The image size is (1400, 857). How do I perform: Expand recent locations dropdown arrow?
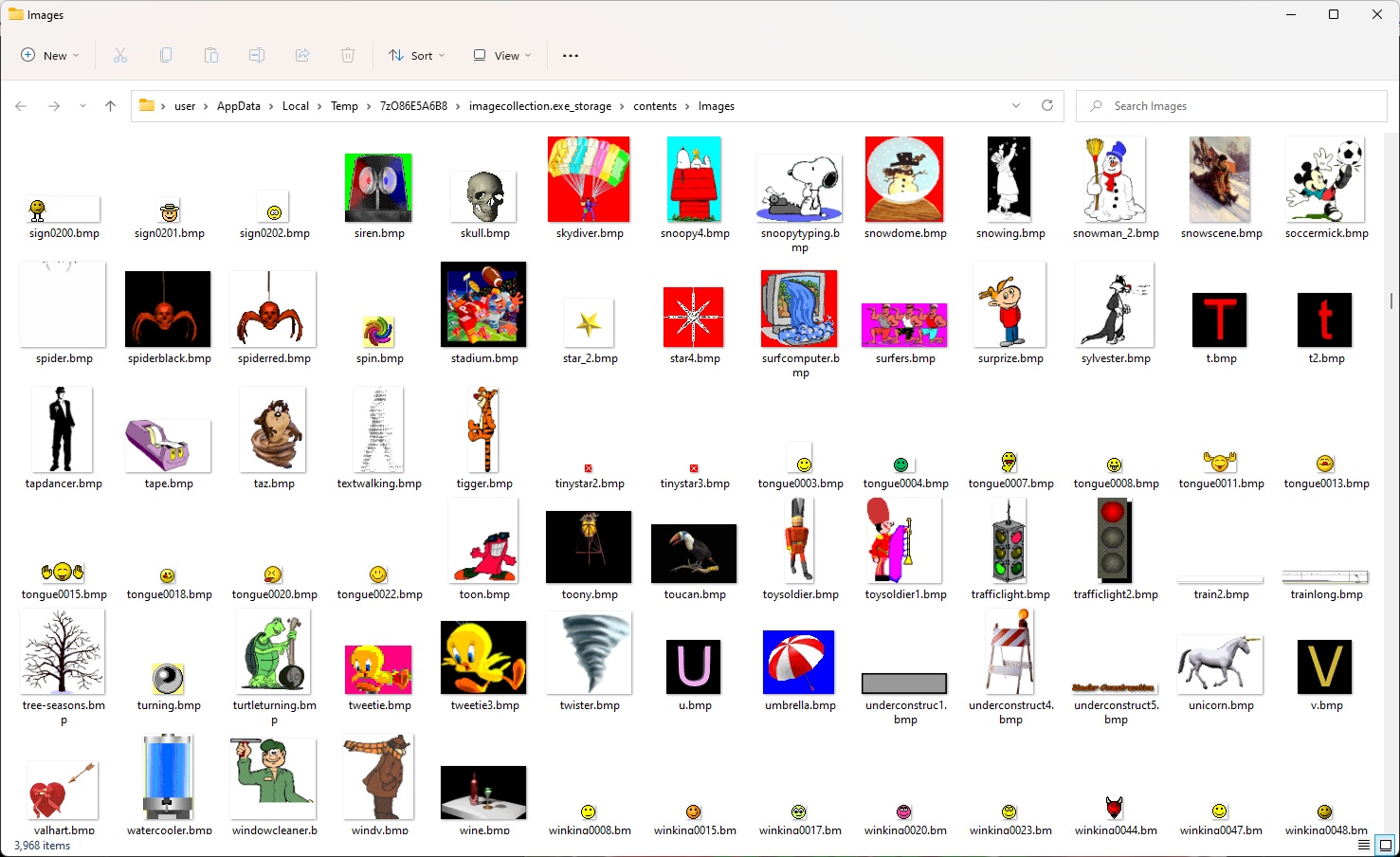[82, 106]
